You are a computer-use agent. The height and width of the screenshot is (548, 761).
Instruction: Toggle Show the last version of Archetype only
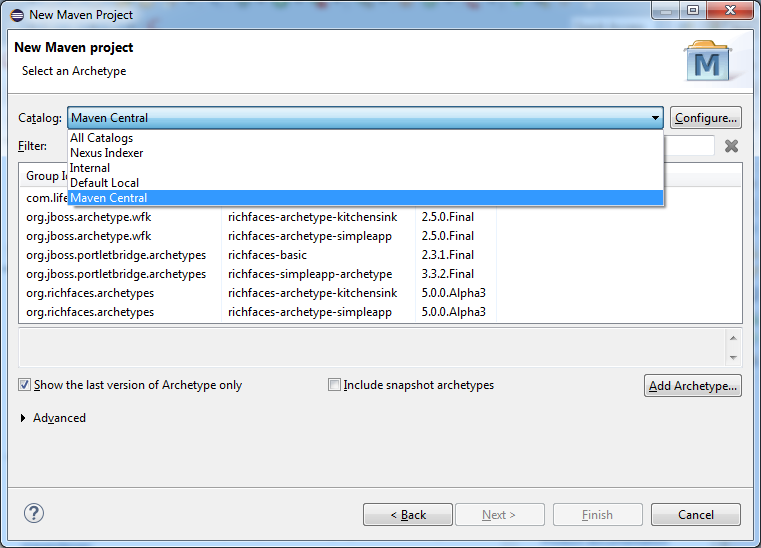24,385
